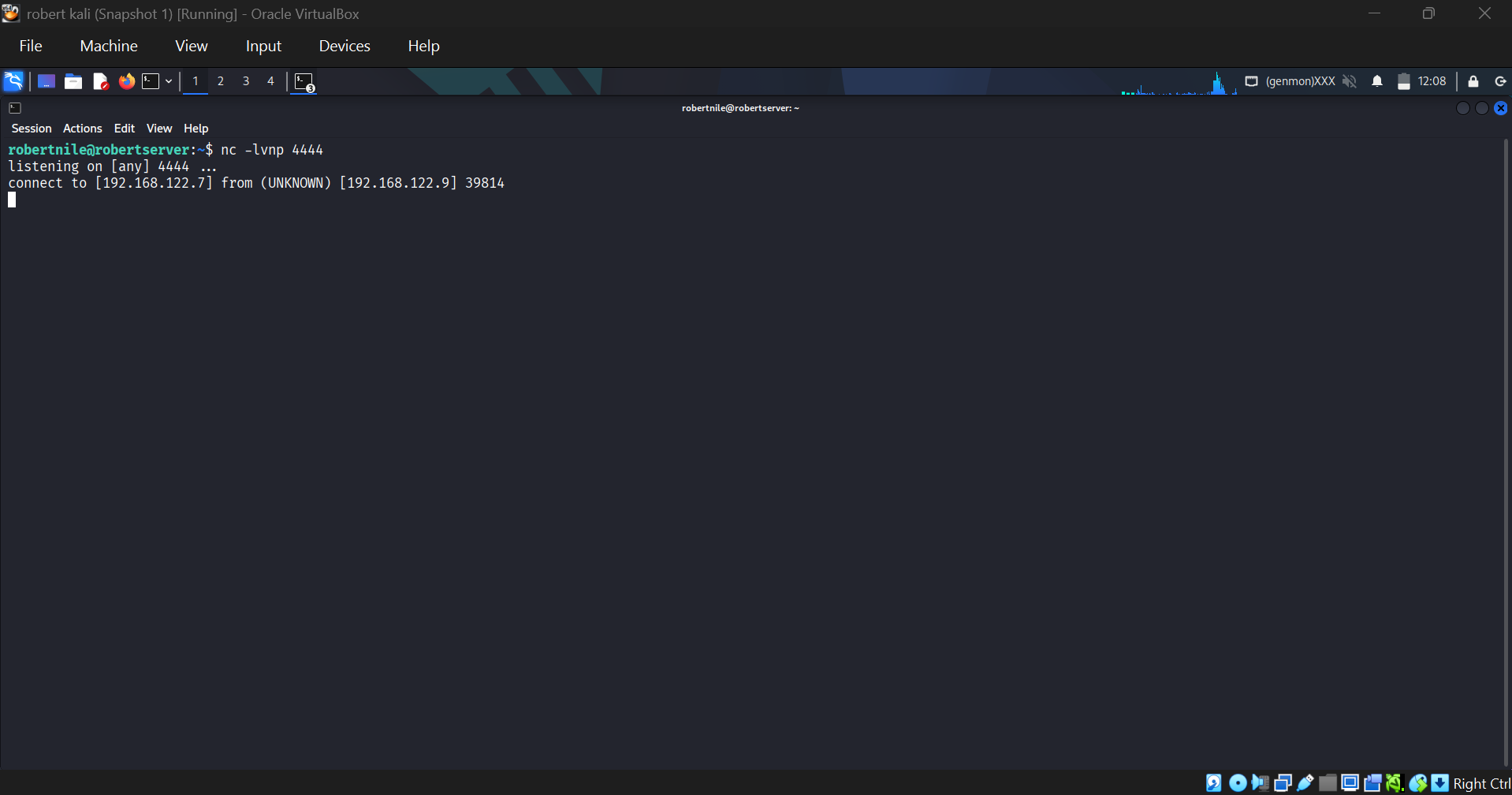Click the CPU usage graph in panel
The width and height of the screenshot is (1512, 795).
click(1179, 82)
